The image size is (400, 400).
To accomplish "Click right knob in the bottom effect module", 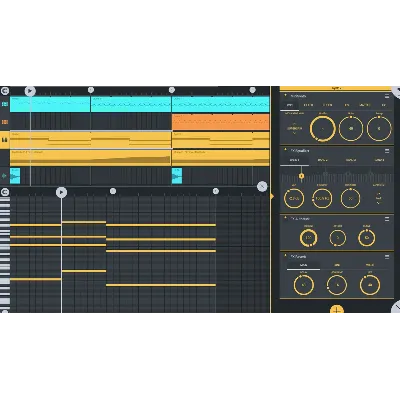I will tap(370, 285).
